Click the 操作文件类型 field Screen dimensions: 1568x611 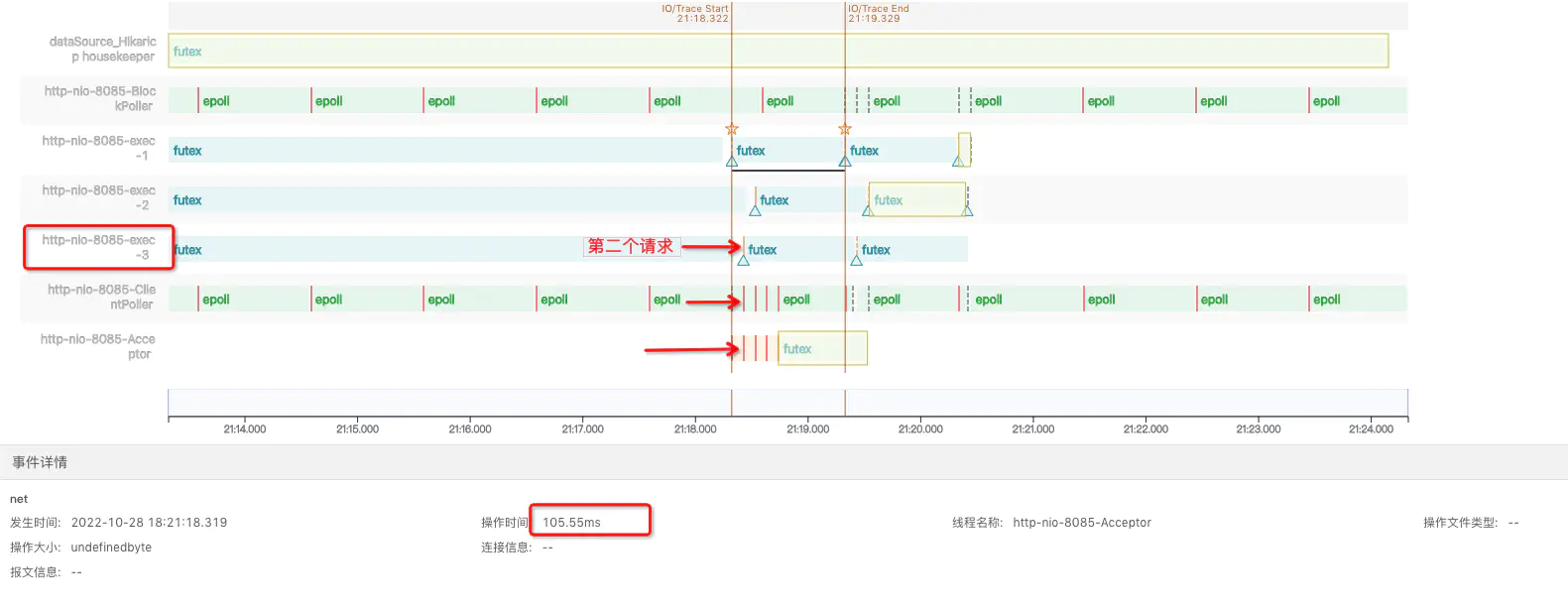click(1471, 523)
